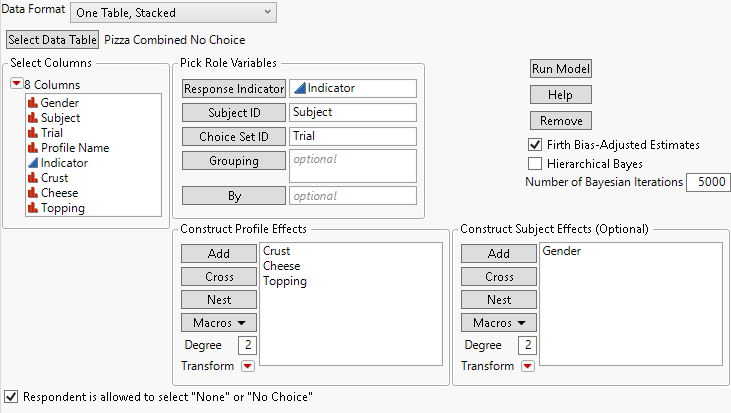The width and height of the screenshot is (731, 413).
Task: Click the Trial column type icon
Action: [x=33, y=132]
